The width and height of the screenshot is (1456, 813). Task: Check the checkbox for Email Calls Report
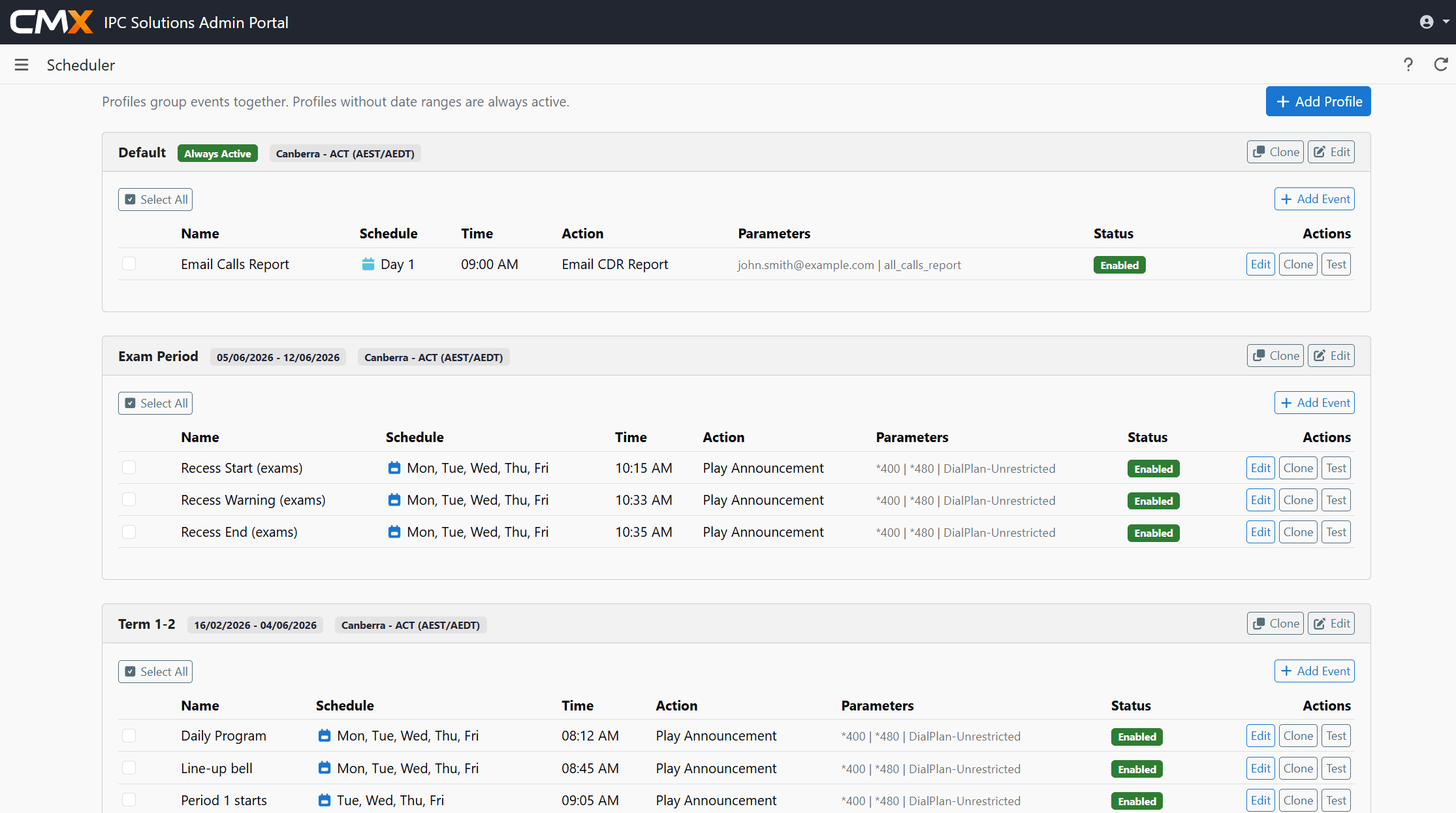129,264
